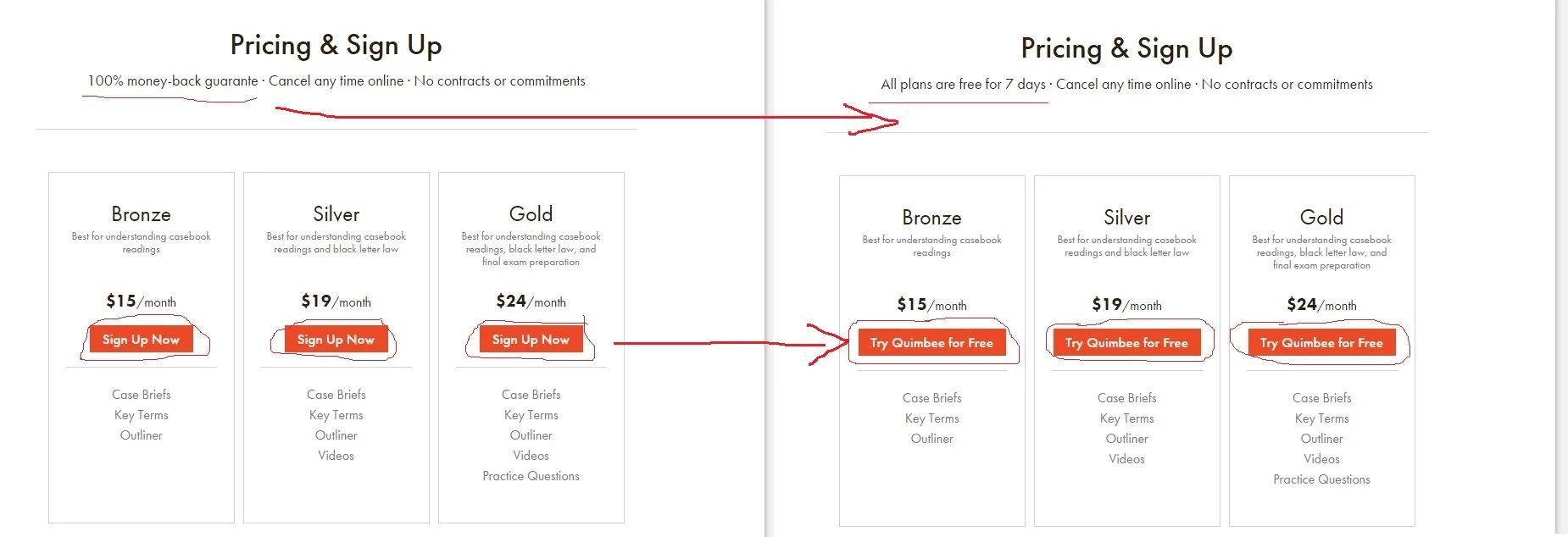The width and height of the screenshot is (1568, 537).
Task: Click Case Briefs in right Bronze card
Action: pos(931,398)
